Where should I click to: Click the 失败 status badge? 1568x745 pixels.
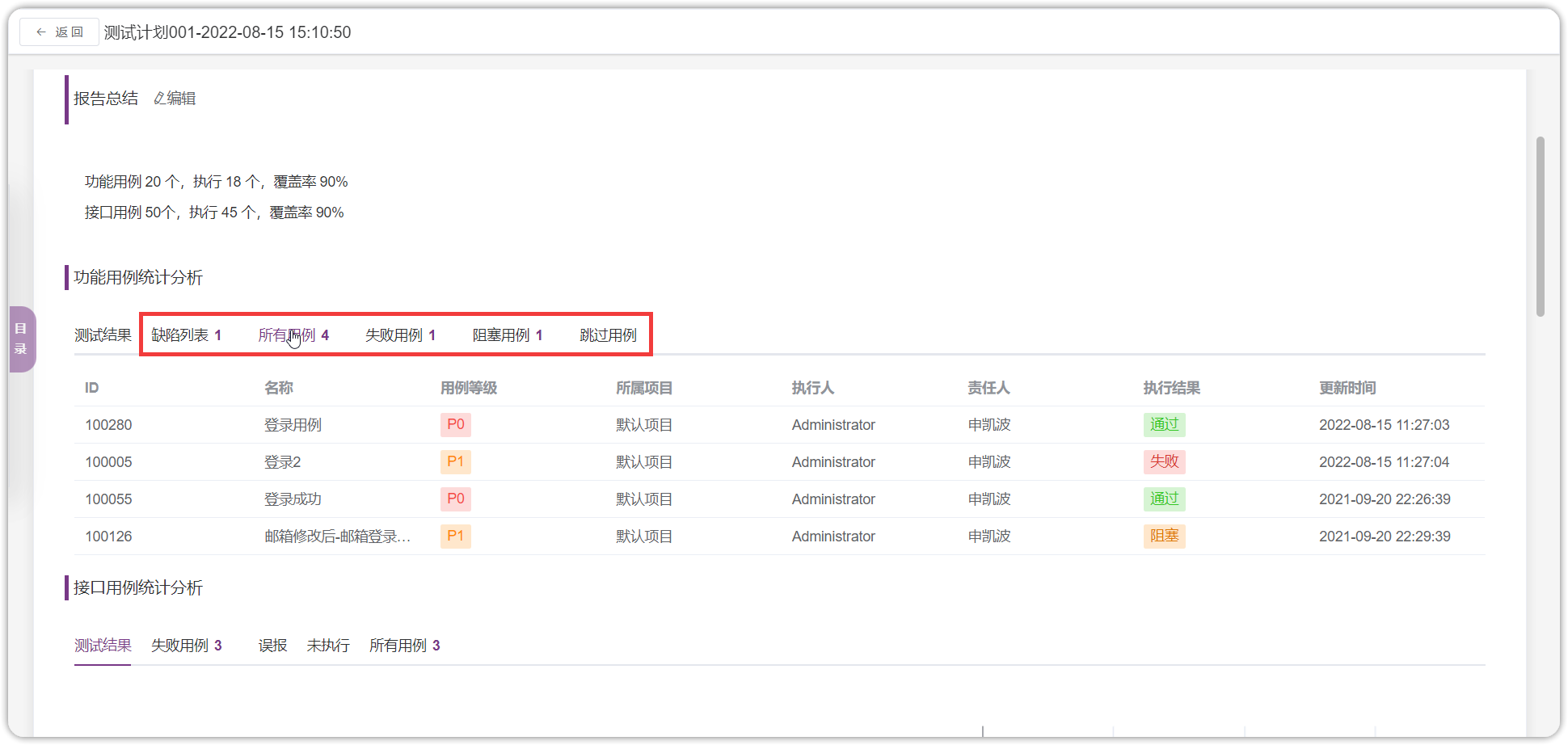[1165, 462]
